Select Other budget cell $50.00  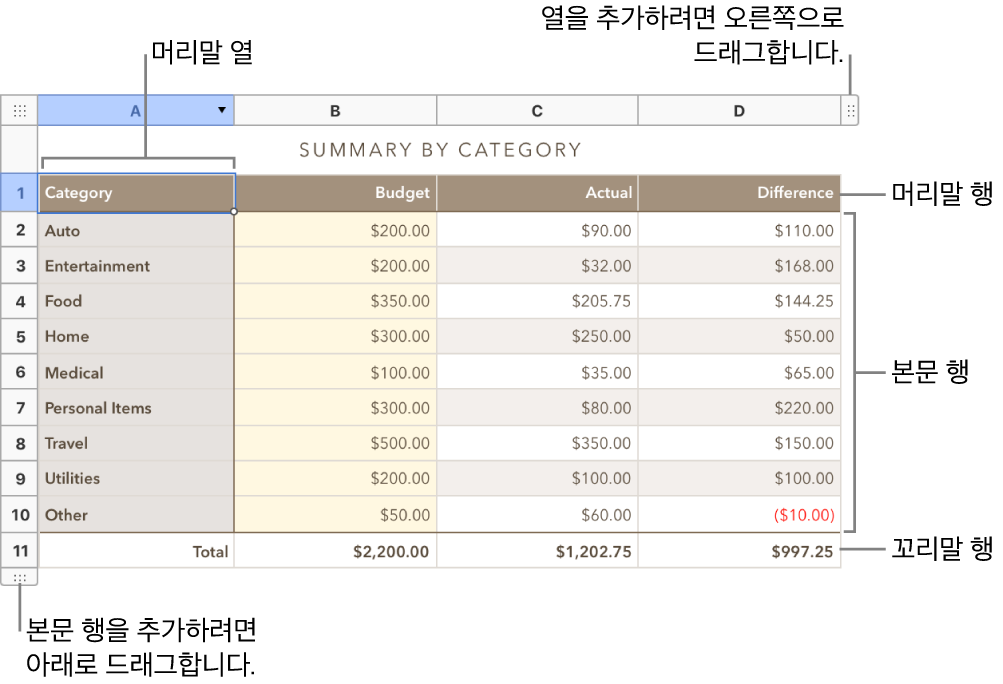tap(335, 514)
